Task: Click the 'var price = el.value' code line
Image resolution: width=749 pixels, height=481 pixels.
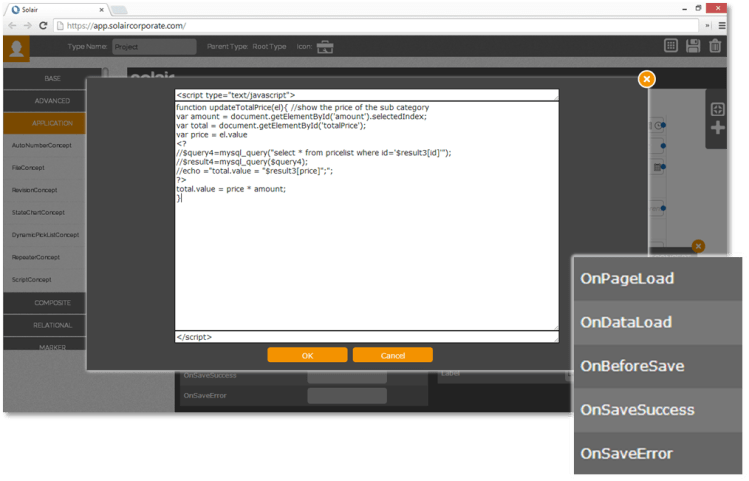Action: 212,135
